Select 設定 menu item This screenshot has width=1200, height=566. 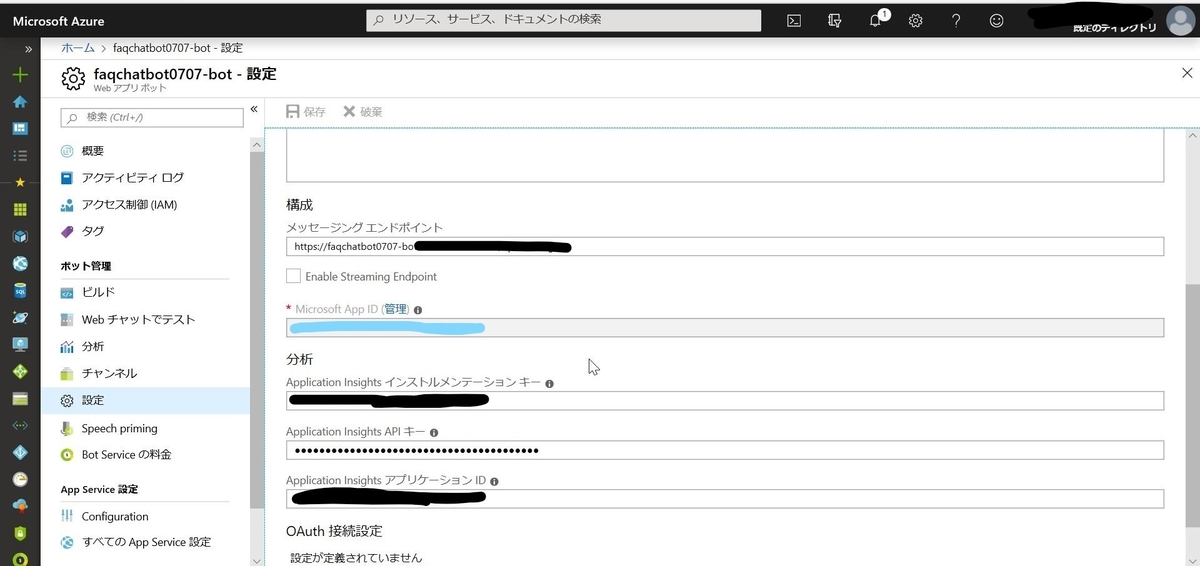pyautogui.click(x=145, y=400)
